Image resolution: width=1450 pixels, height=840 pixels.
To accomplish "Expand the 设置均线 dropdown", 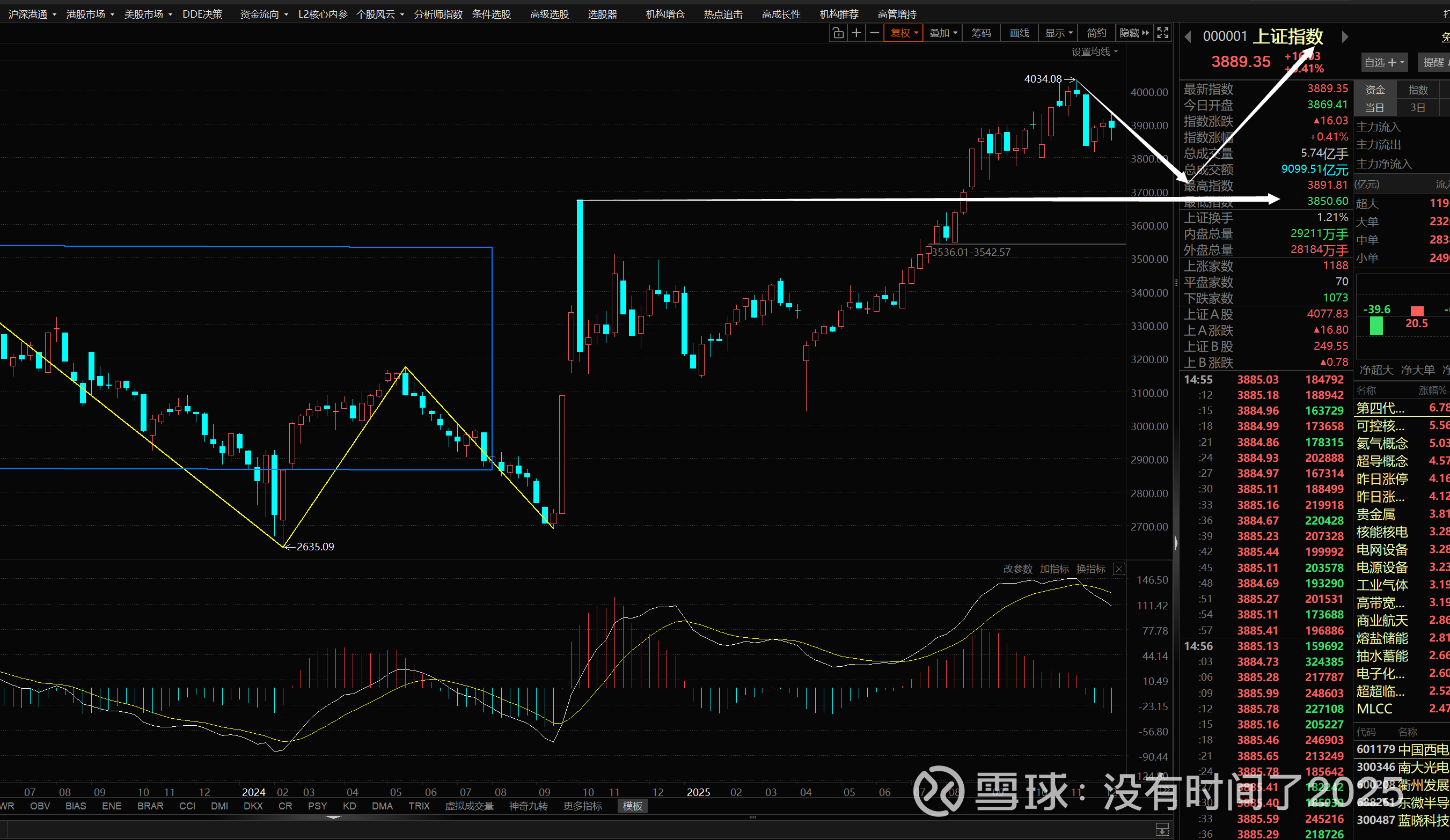I will coord(1094,51).
